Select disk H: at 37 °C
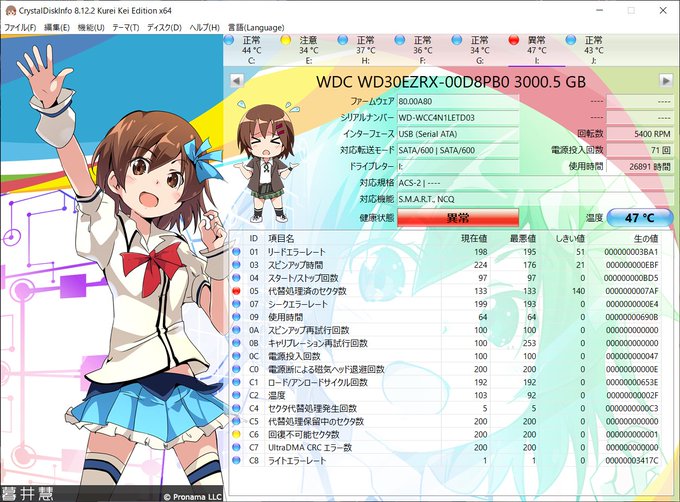 [x=365, y=50]
